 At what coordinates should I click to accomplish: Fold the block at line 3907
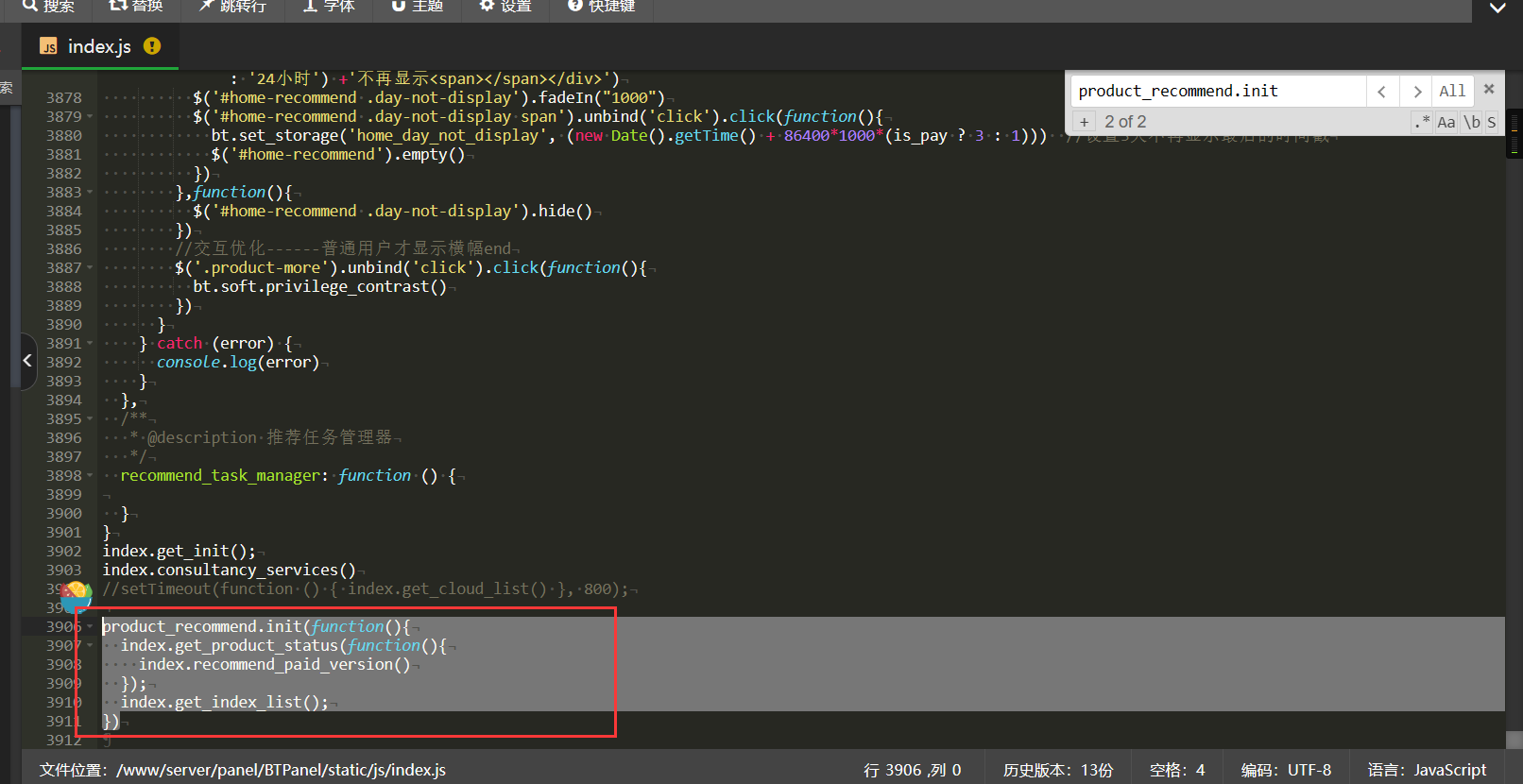tap(90, 645)
